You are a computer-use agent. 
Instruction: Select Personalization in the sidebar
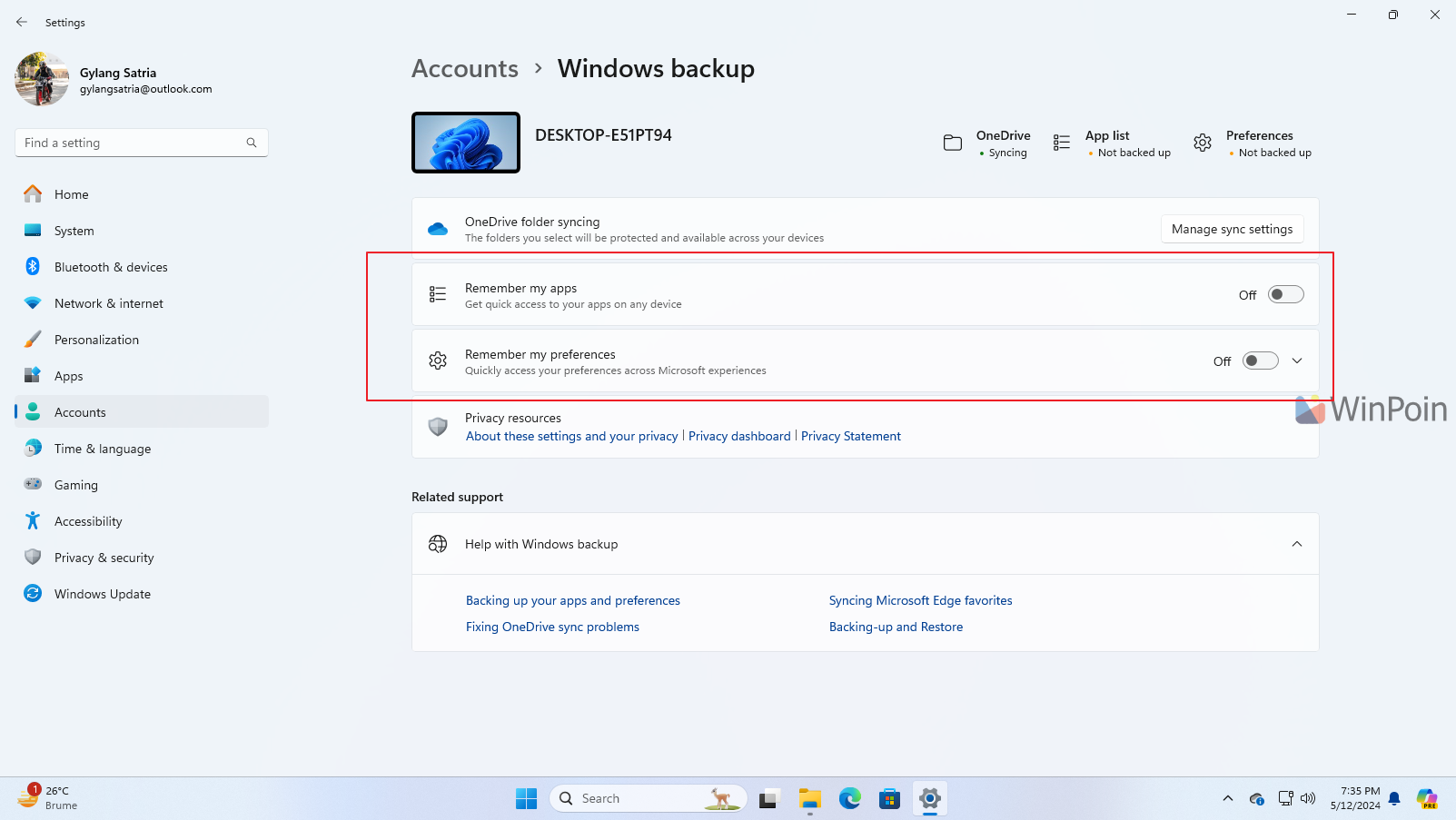click(x=96, y=340)
